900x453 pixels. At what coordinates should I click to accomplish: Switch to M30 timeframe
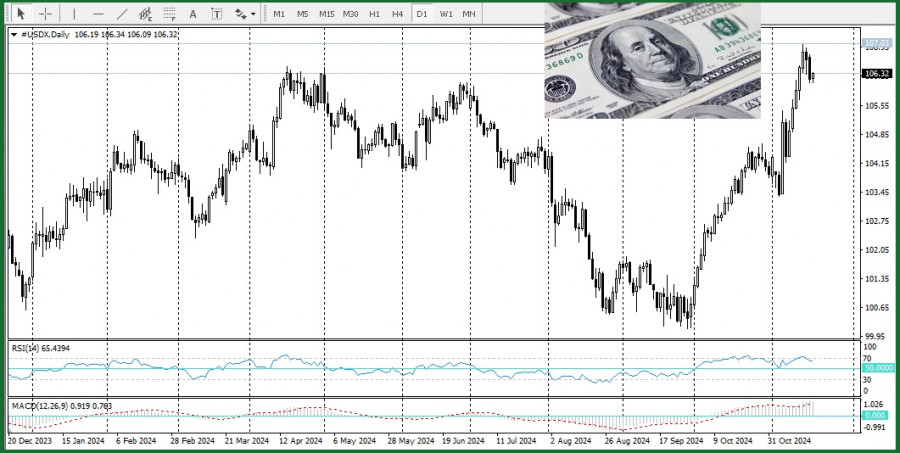coord(350,13)
